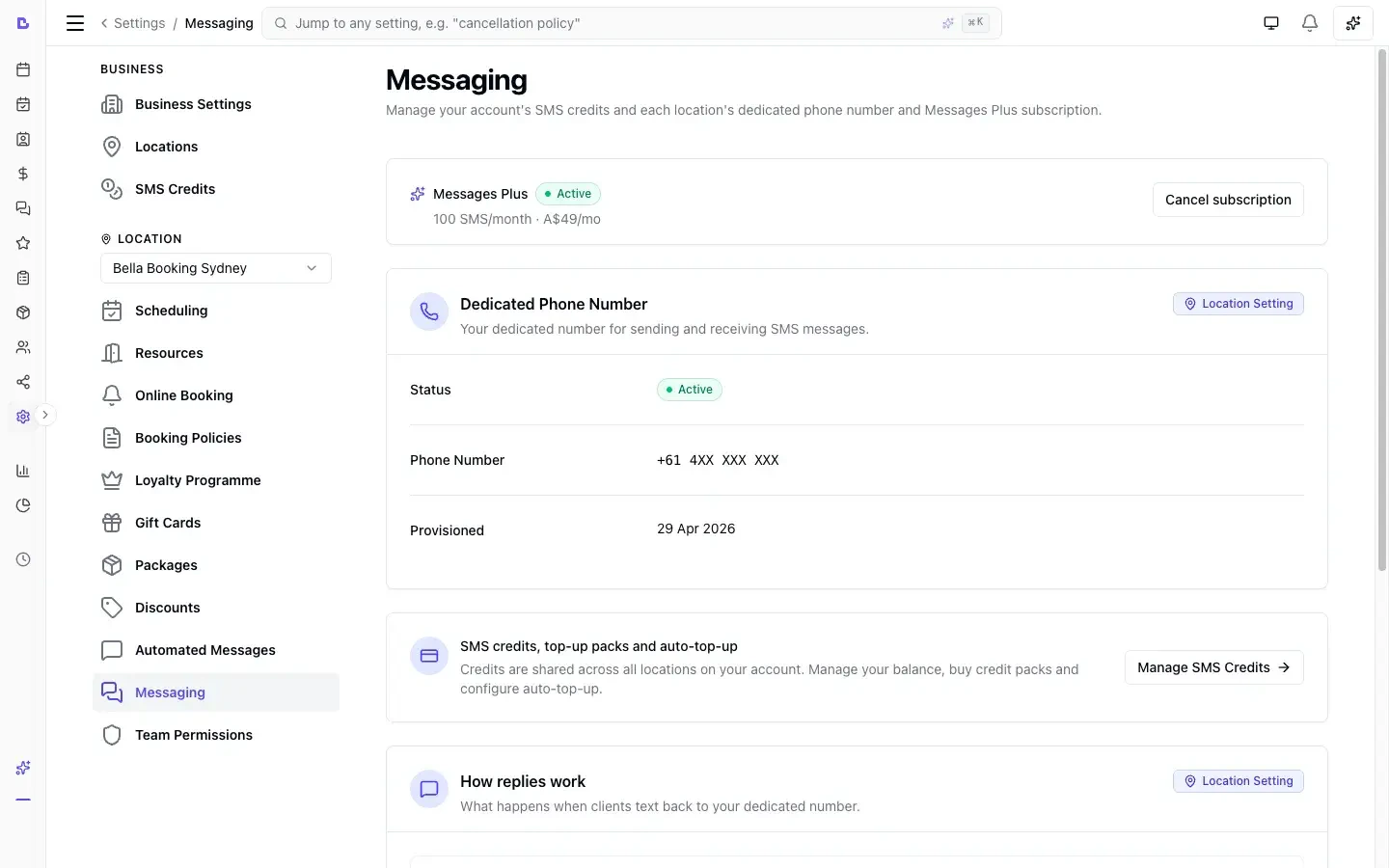Image resolution: width=1389 pixels, height=868 pixels.
Task: Click the app logo at top-left
Action: [23, 23]
